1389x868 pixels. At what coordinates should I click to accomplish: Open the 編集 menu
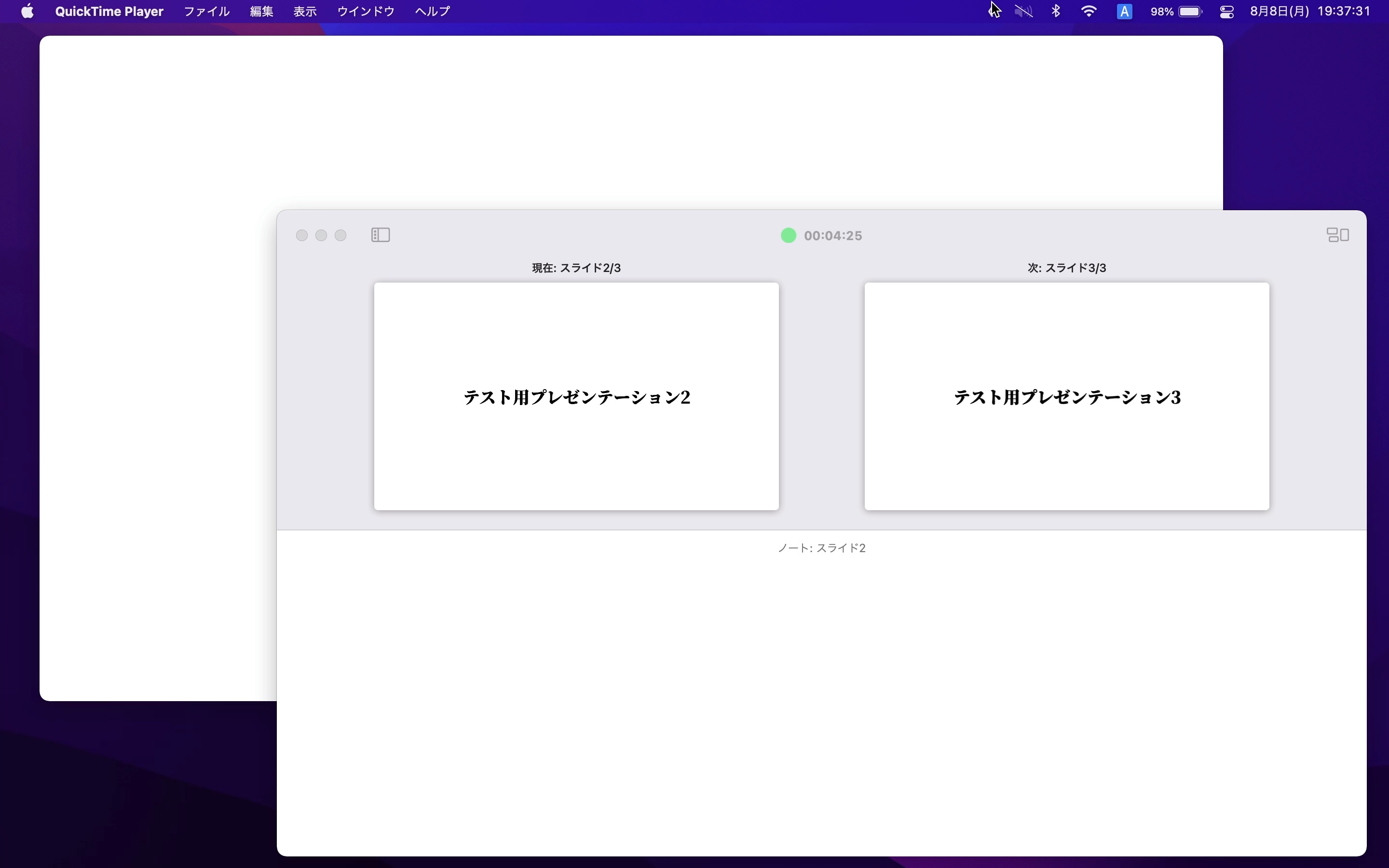(x=261, y=12)
